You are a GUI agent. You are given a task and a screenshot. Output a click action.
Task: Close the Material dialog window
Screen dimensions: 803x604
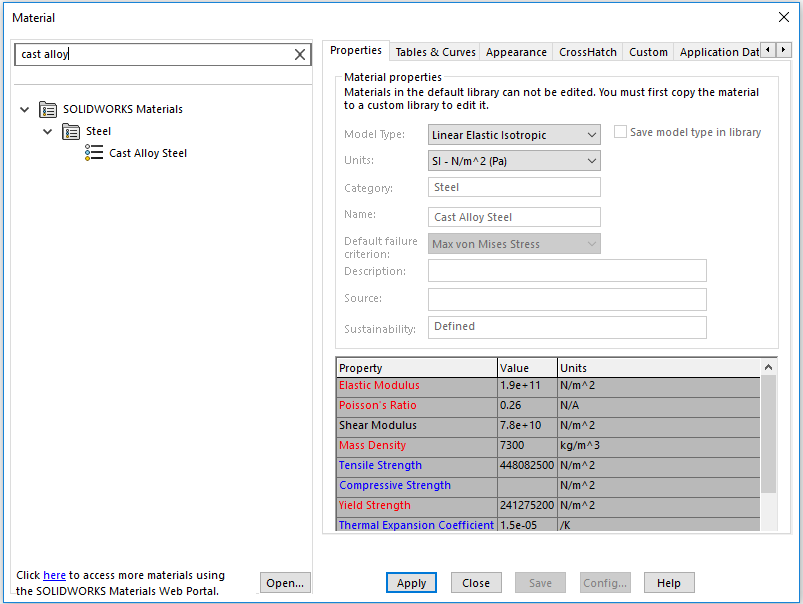[783, 17]
